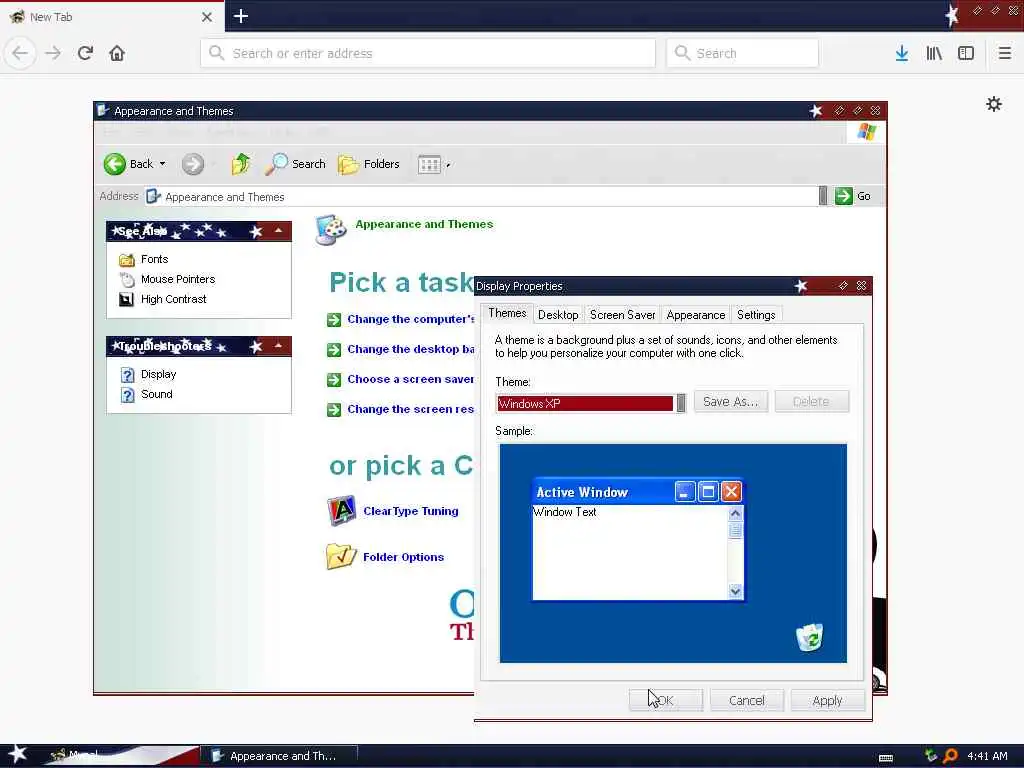Image resolution: width=1024 pixels, height=768 pixels.
Task: Switch to the Themes tab
Action: (507, 313)
